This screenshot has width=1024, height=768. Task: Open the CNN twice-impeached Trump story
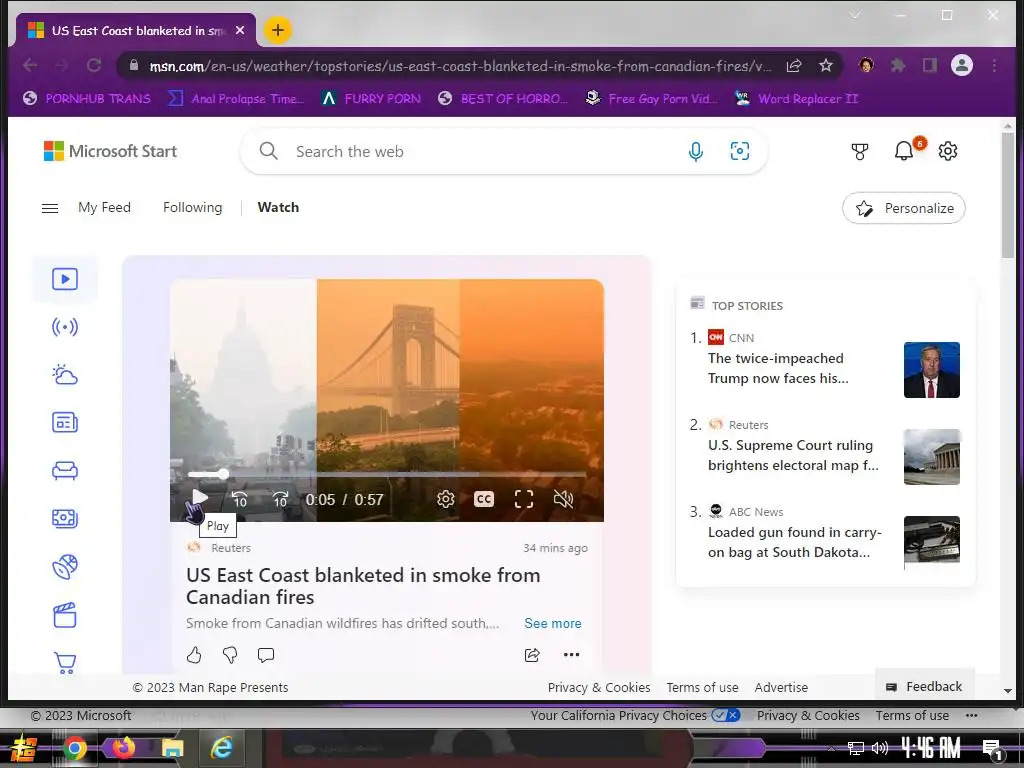point(778,368)
